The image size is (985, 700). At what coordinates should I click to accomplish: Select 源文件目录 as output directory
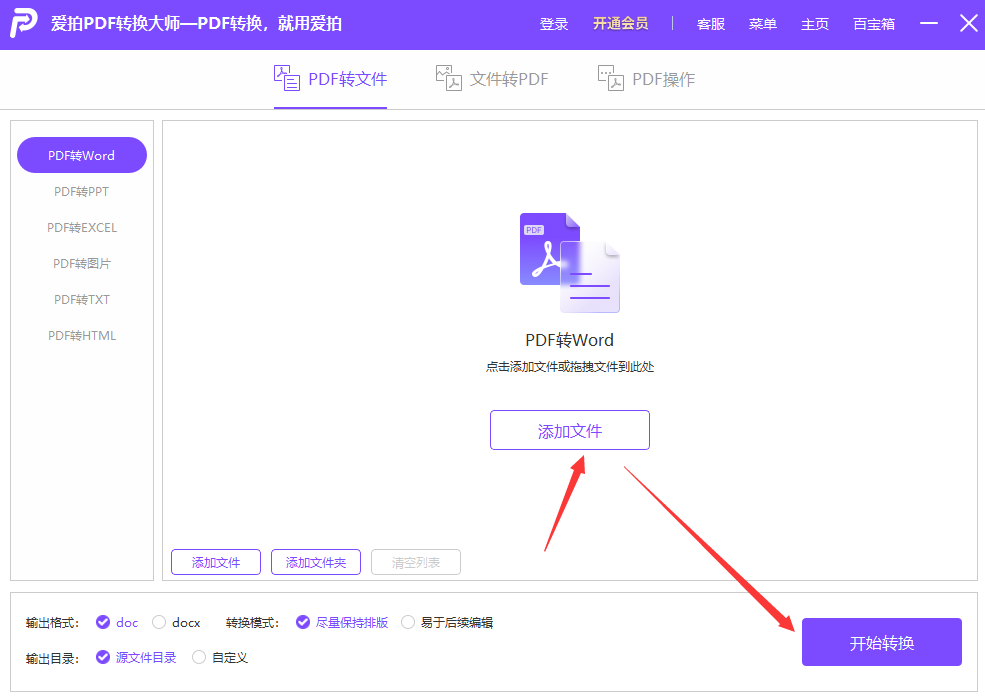click(136, 657)
